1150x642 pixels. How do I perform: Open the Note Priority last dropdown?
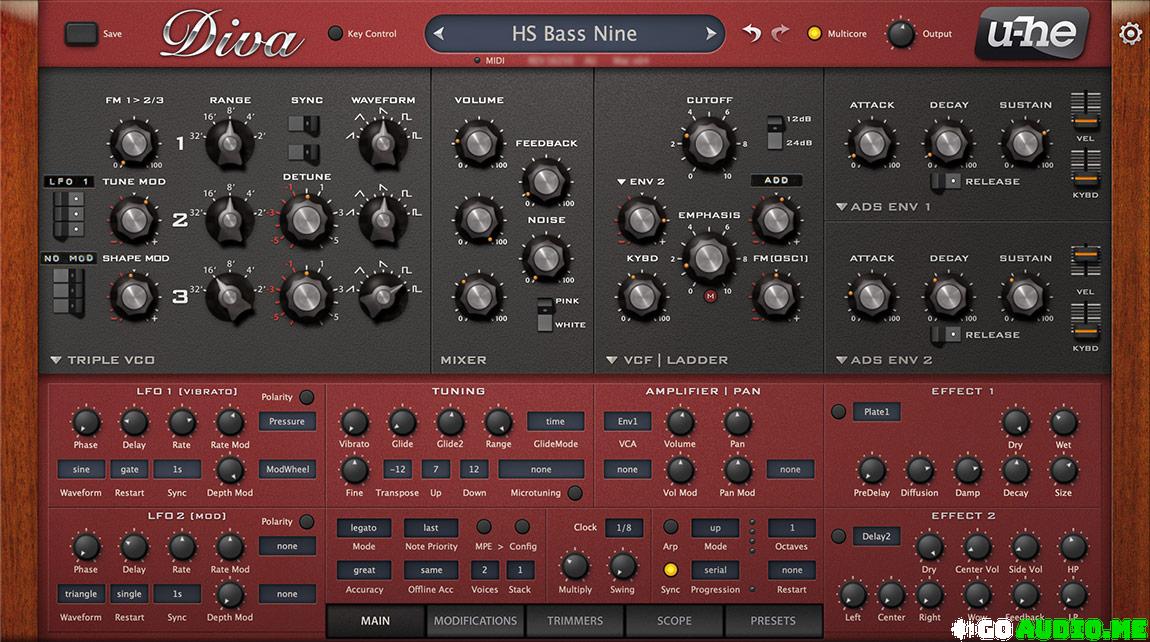point(431,528)
